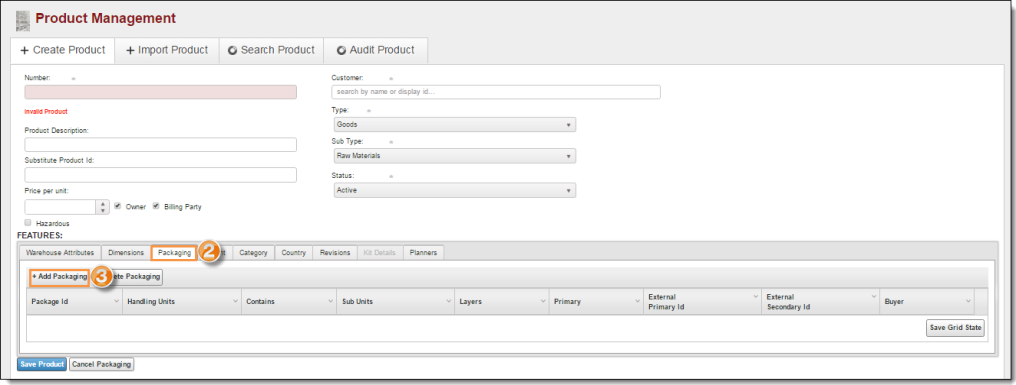Click plus icon on Create Product tab
The image size is (1016, 385).
25,51
